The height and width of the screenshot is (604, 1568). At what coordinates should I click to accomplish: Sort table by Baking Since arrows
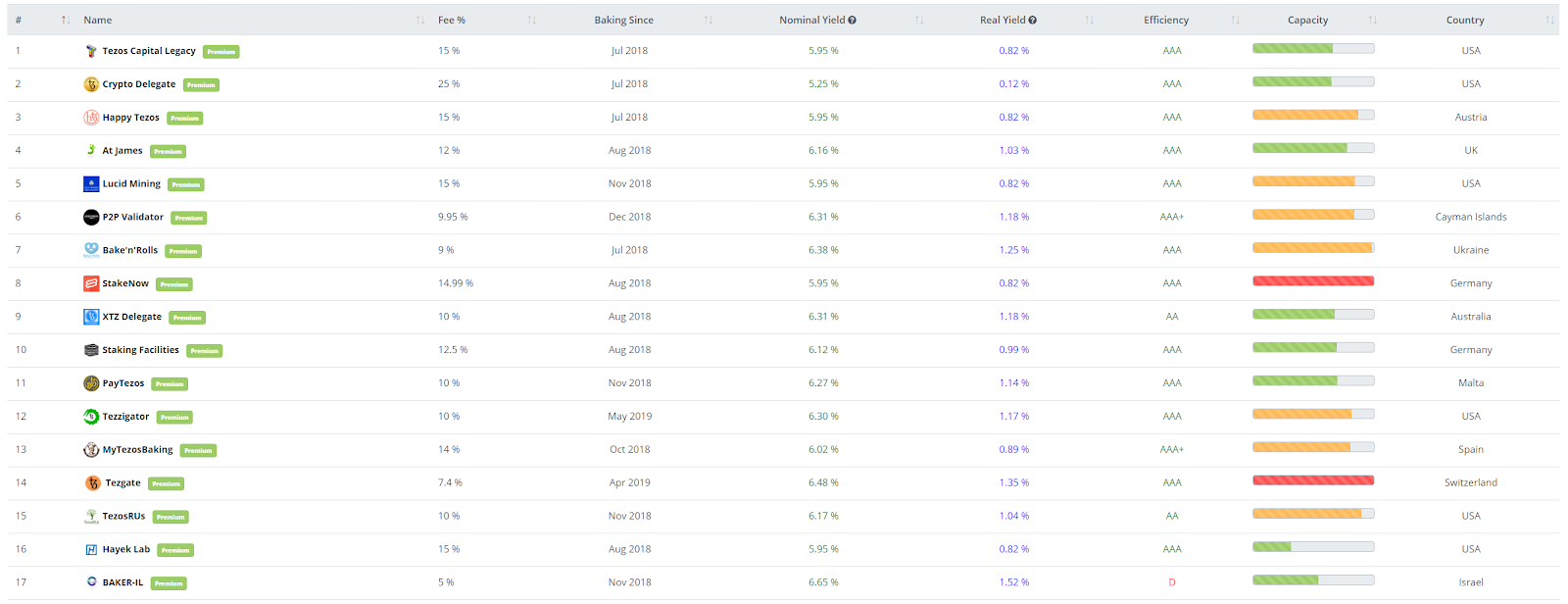pyautogui.click(x=709, y=20)
